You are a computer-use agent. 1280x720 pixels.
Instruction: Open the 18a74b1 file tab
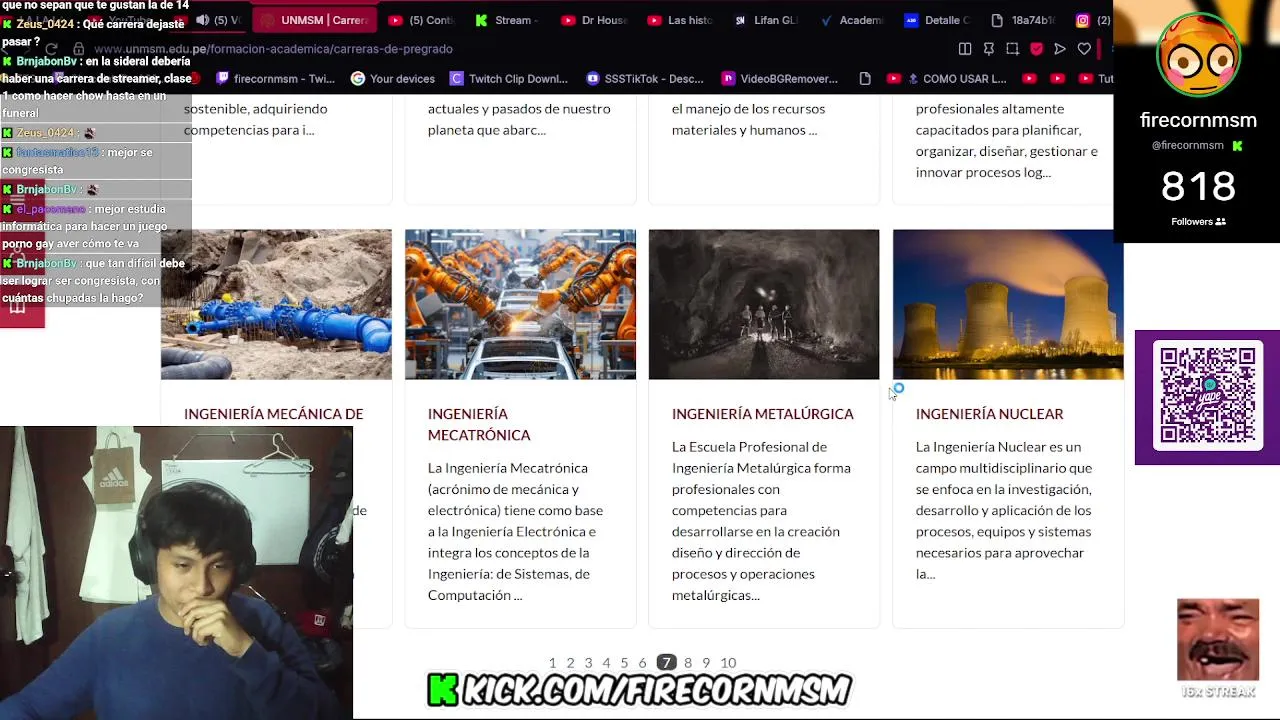pyautogui.click(x=1024, y=20)
